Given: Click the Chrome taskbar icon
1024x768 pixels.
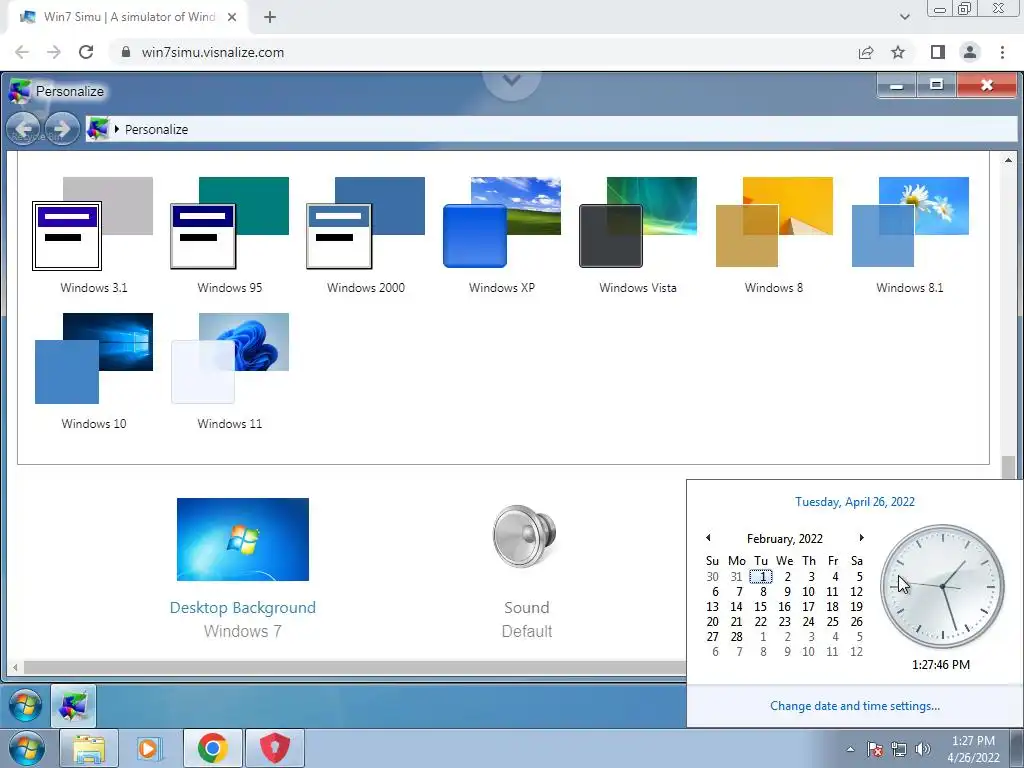Looking at the screenshot, I should click(213, 748).
